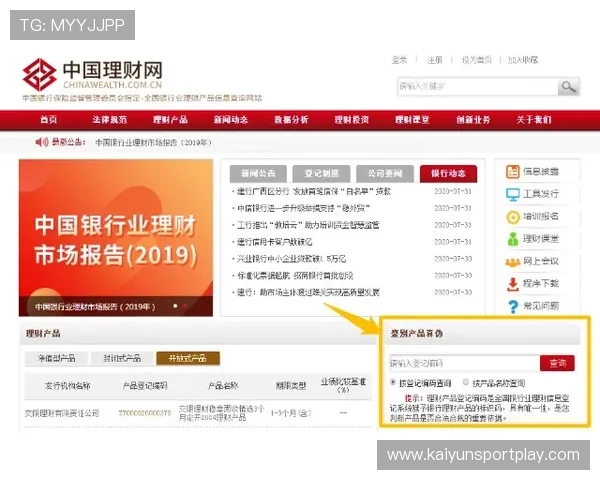Click the 产品登记编码 column header
The width and height of the screenshot is (600, 480).
145,386
